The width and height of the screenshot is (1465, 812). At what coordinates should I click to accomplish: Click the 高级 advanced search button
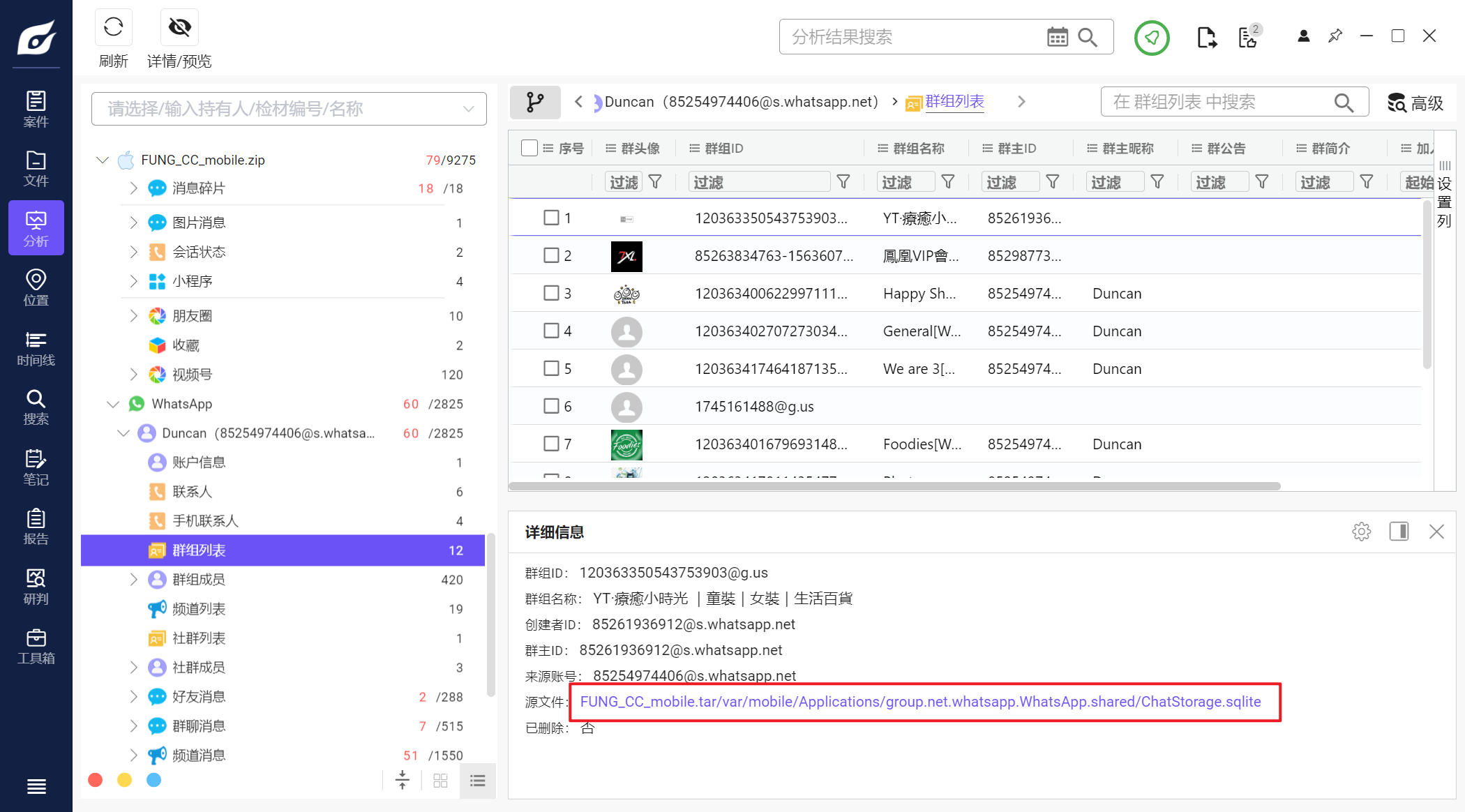tap(1415, 103)
